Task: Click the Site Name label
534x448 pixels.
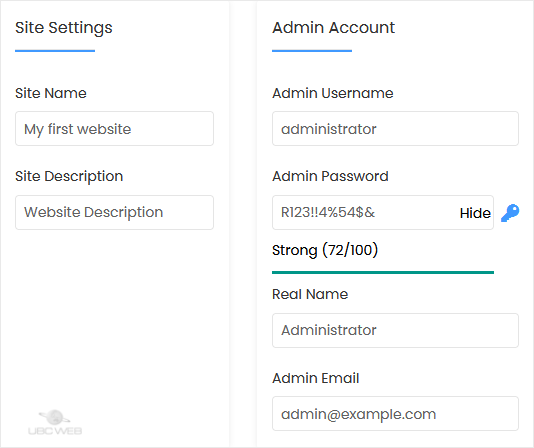Action: pos(51,93)
